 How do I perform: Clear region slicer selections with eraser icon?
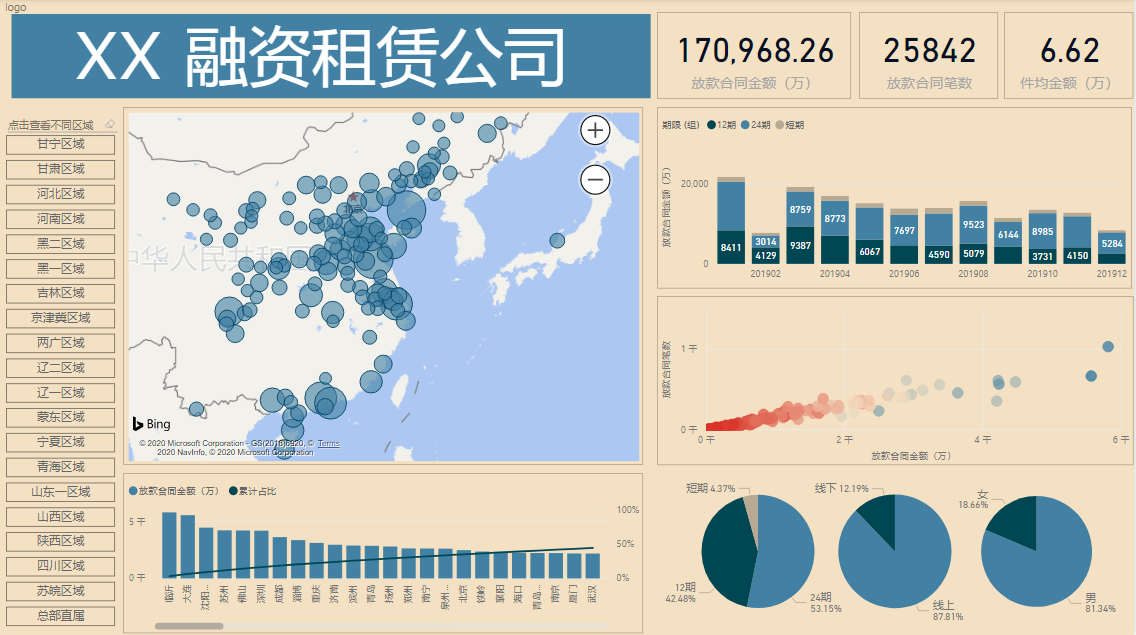tap(109, 125)
